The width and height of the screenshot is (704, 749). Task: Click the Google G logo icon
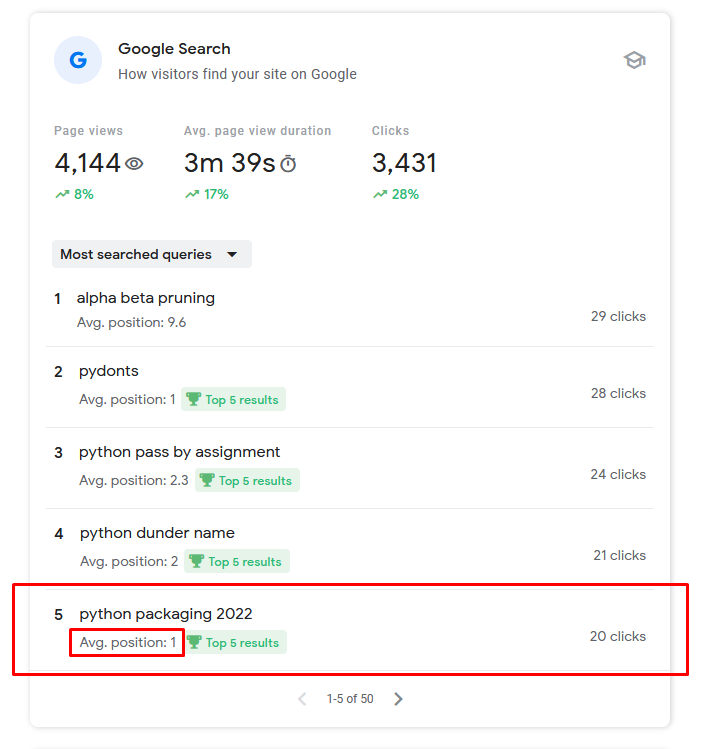(x=78, y=60)
